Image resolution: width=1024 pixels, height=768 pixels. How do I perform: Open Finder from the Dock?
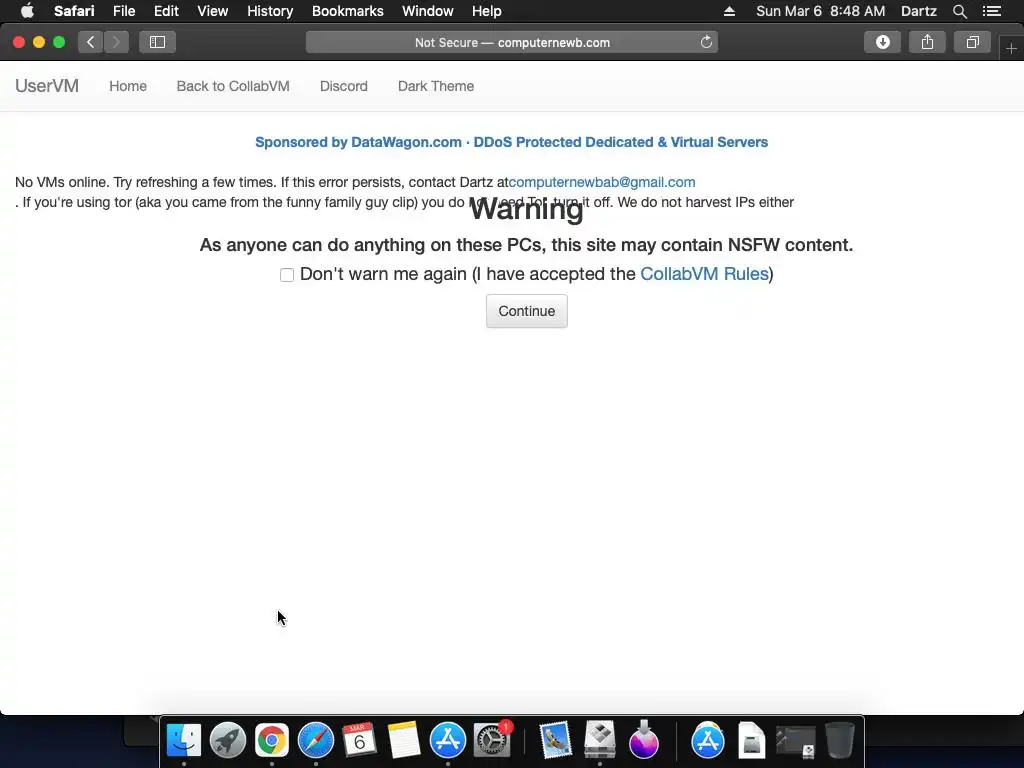click(184, 740)
